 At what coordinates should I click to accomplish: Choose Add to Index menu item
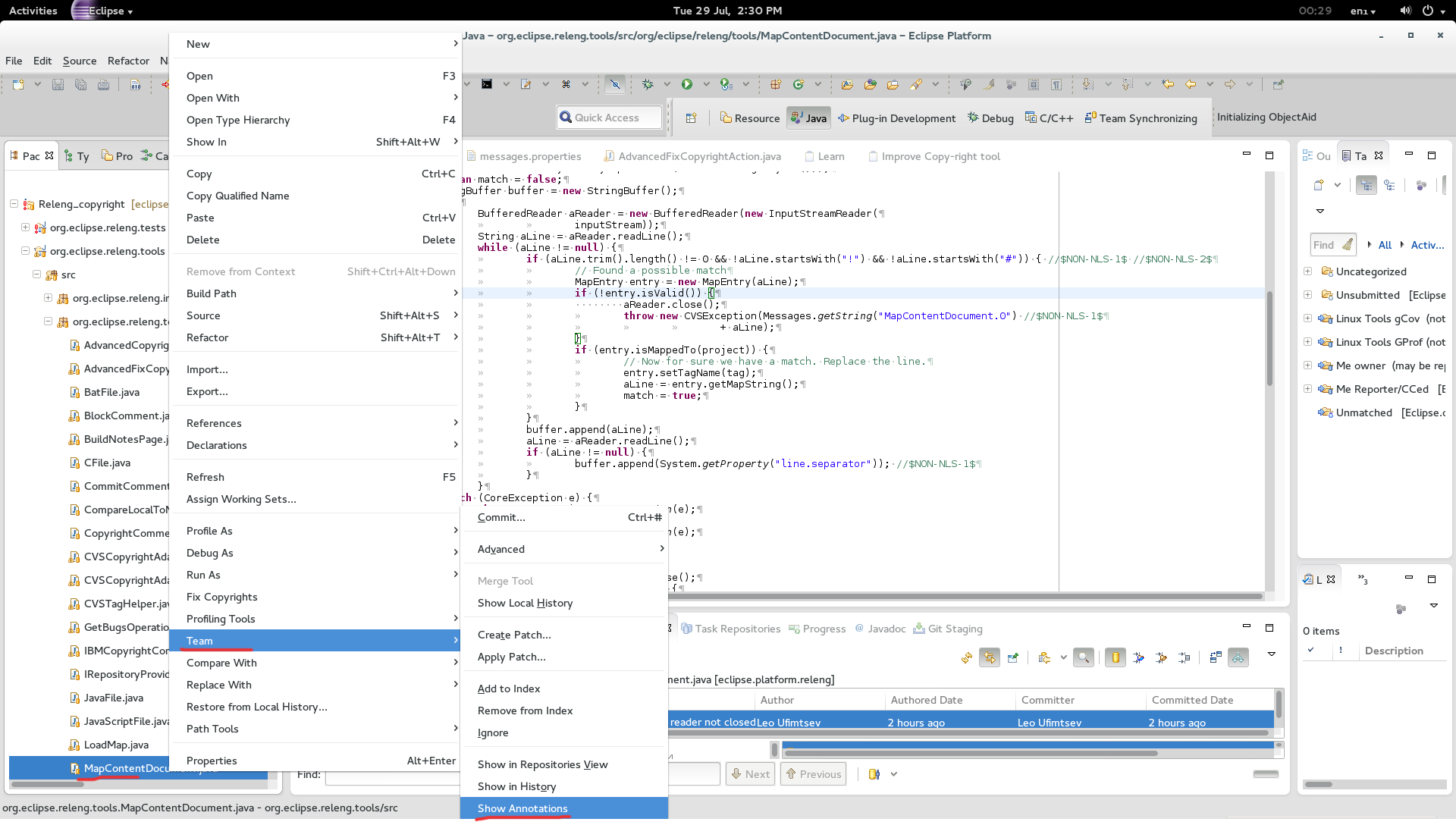(563, 689)
